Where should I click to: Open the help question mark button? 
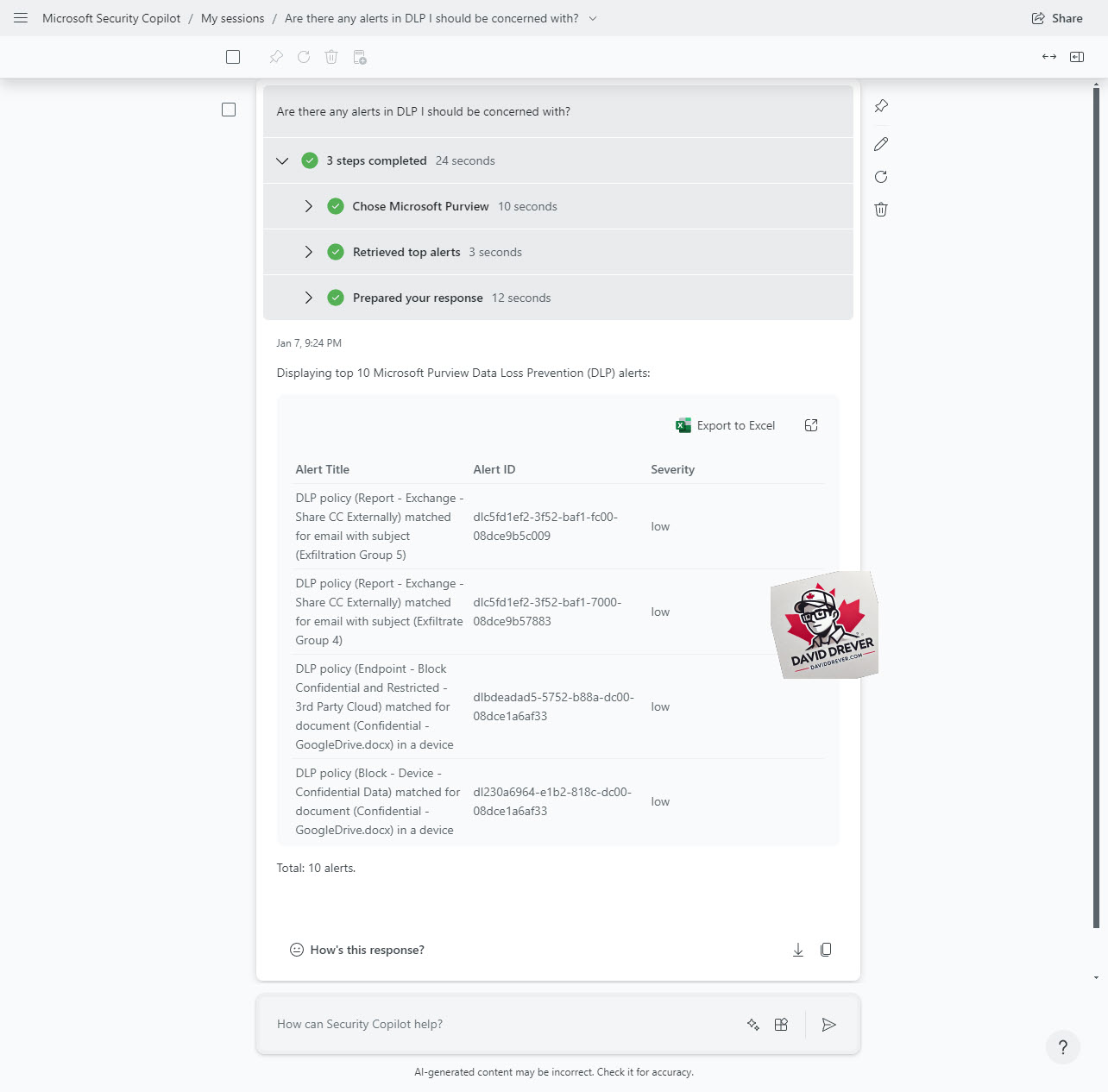[1063, 1047]
